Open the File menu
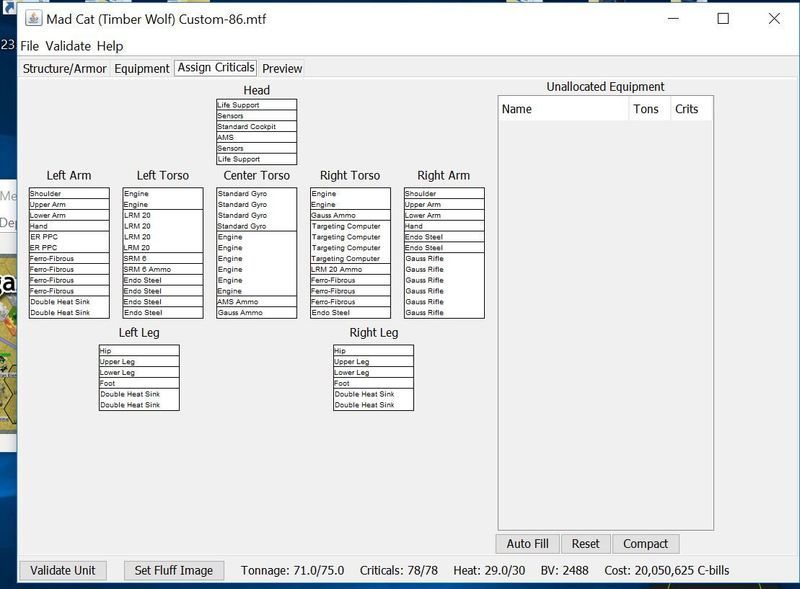800x589 pixels. 30,46
